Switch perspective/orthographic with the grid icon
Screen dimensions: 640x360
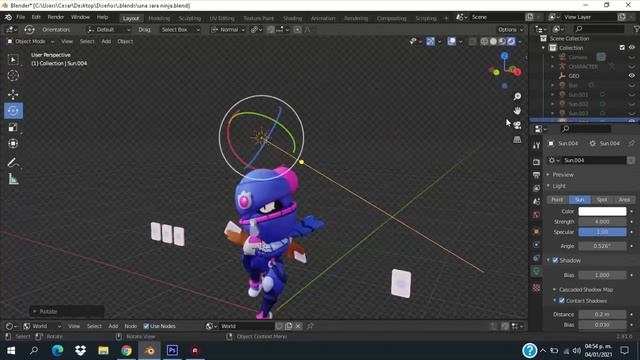point(517,140)
